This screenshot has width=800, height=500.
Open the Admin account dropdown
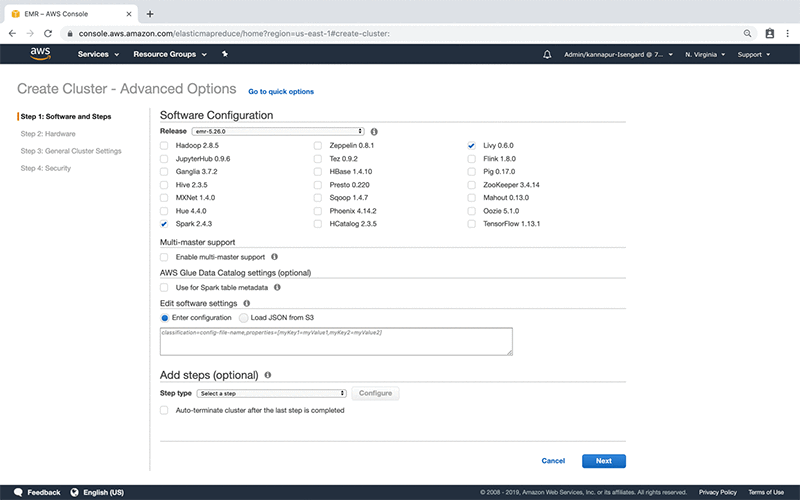tap(618, 55)
